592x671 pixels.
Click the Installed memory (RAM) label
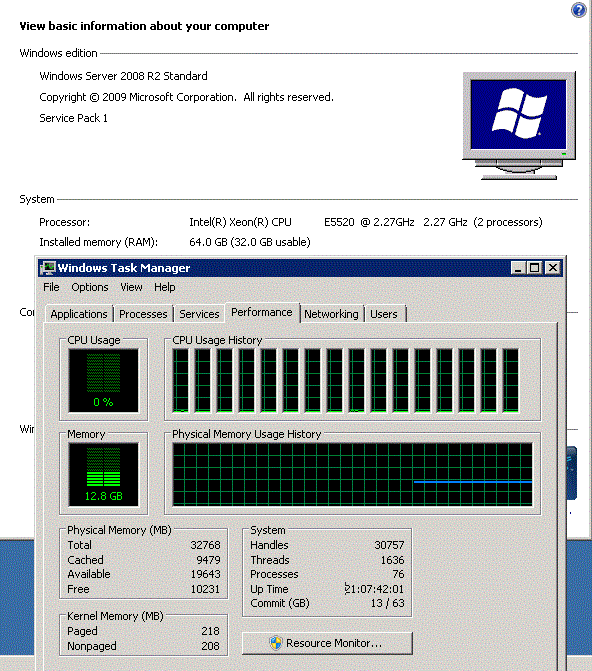[x=98, y=242]
